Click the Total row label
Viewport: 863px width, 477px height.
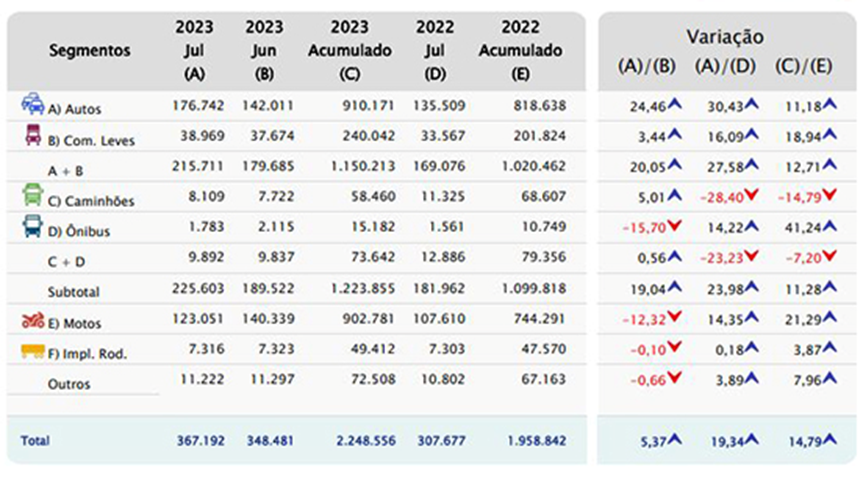[35, 440]
